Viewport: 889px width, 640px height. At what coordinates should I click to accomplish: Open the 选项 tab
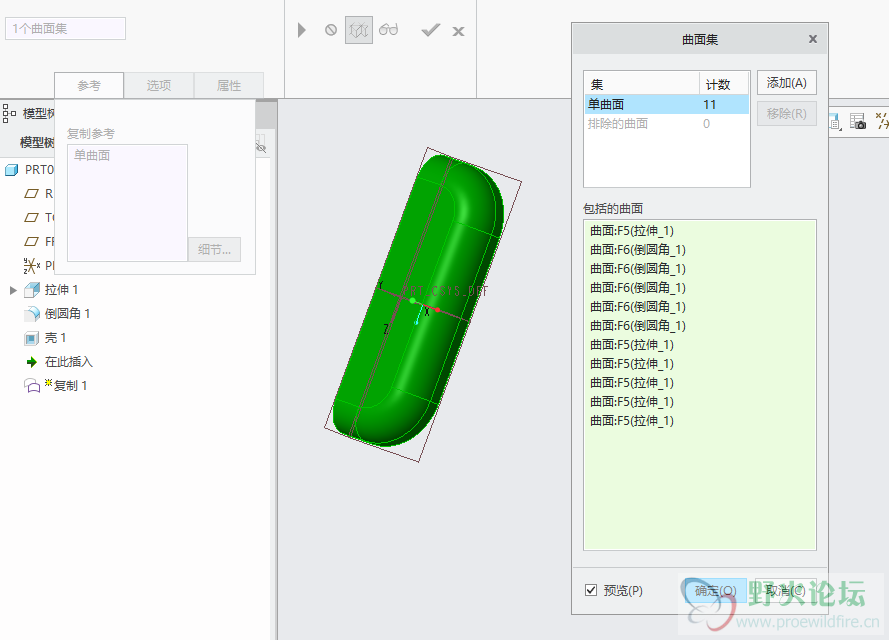[159, 86]
